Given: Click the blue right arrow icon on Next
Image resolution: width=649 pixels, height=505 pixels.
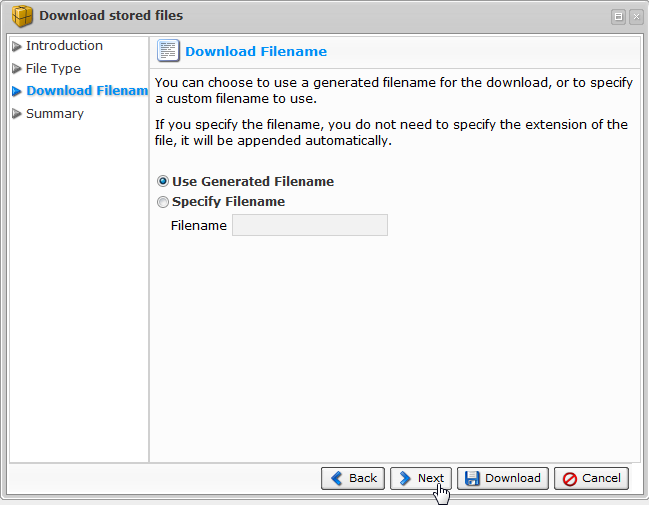Looking at the screenshot, I should point(405,478).
